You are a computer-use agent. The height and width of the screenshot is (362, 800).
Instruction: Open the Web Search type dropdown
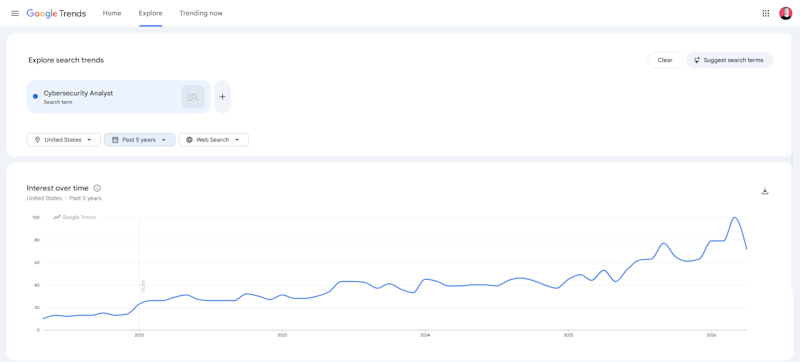point(213,140)
